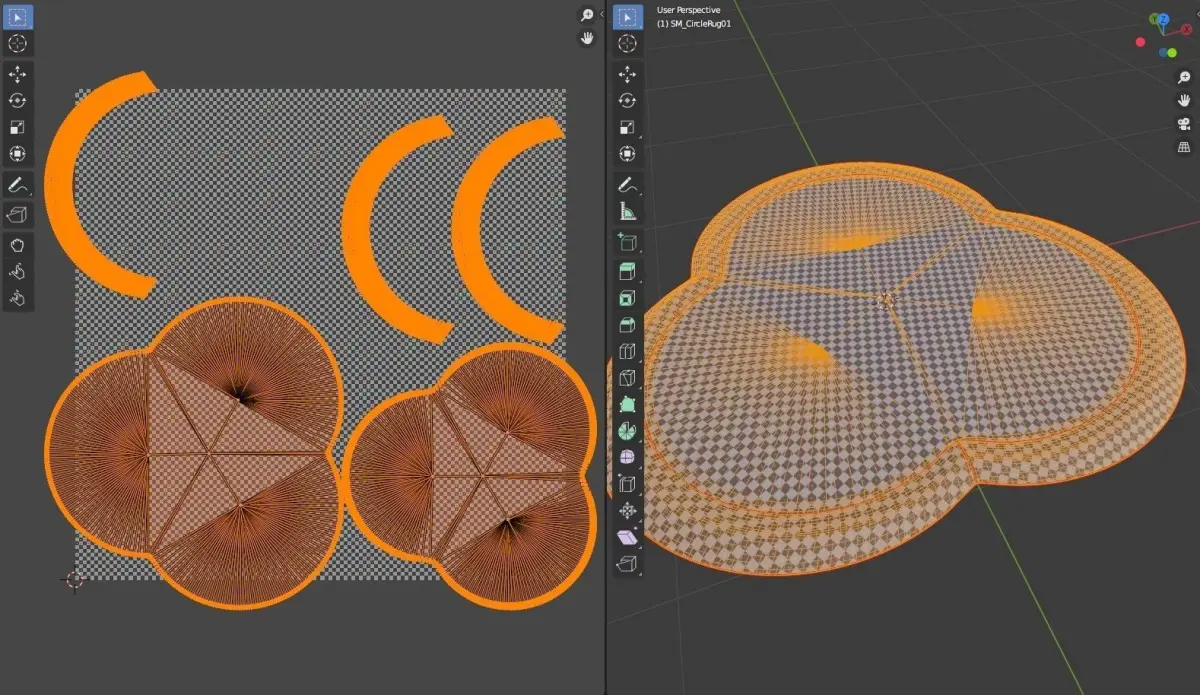1200x695 pixels.
Task: Choose the Inset Faces tool
Action: [627, 298]
